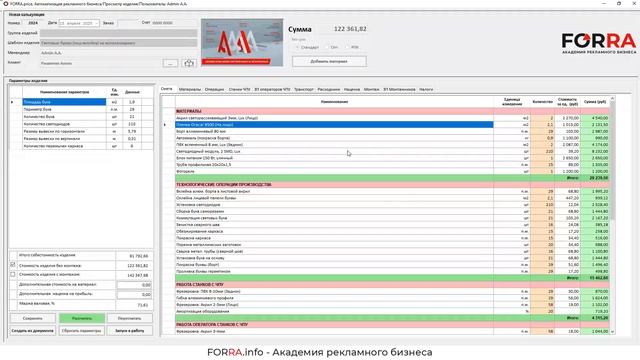The image size is (640, 360).
Task: Select the third price type radio option РОЗ
Action: tap(347, 47)
